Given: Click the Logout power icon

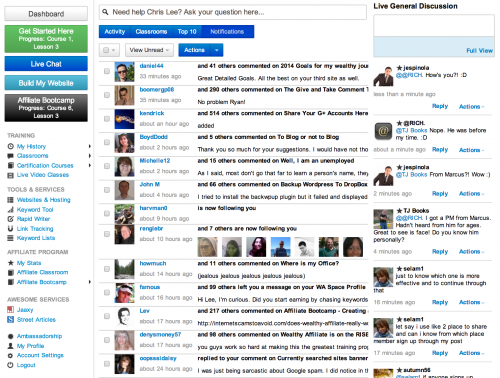Looking at the screenshot, I should (10, 365).
